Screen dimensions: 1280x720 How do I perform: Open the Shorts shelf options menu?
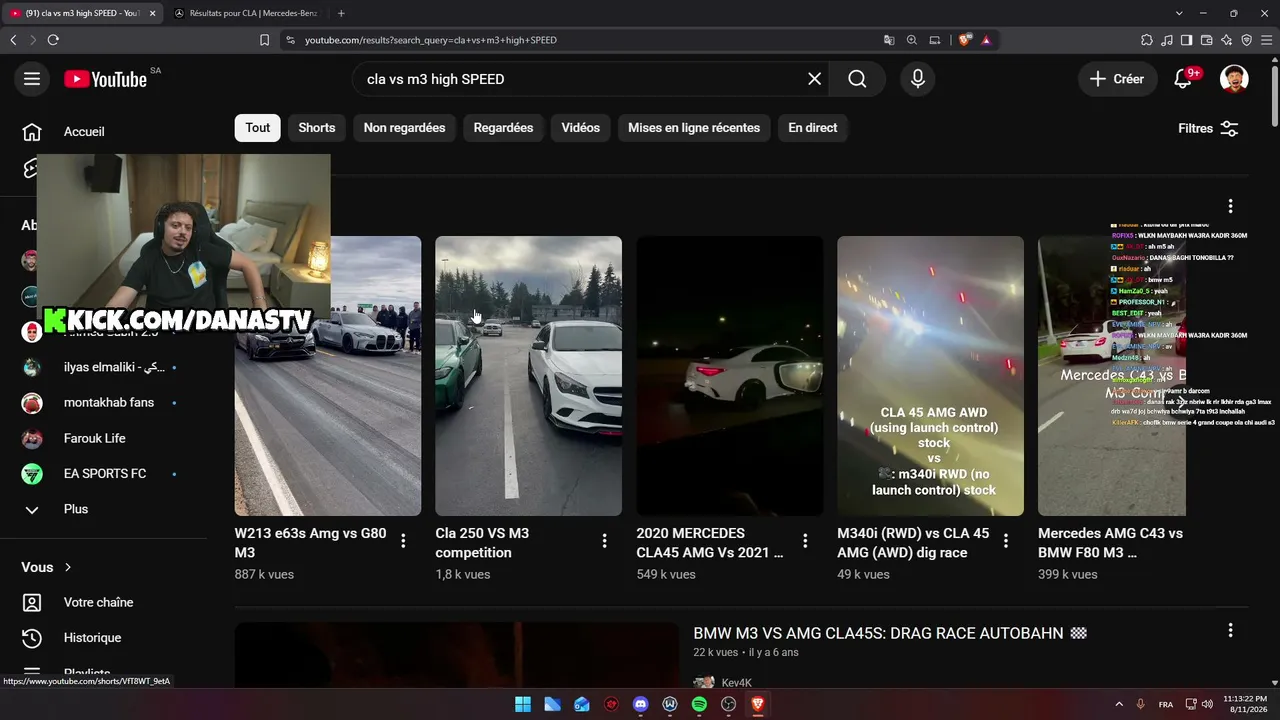click(1230, 206)
